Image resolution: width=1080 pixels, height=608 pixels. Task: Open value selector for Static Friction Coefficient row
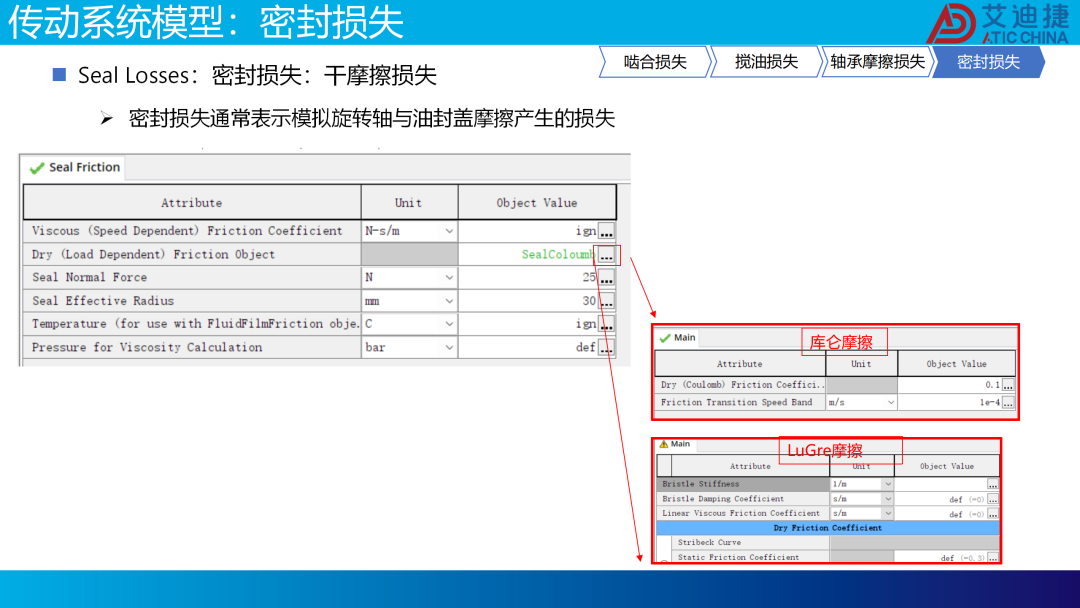[x=993, y=558]
